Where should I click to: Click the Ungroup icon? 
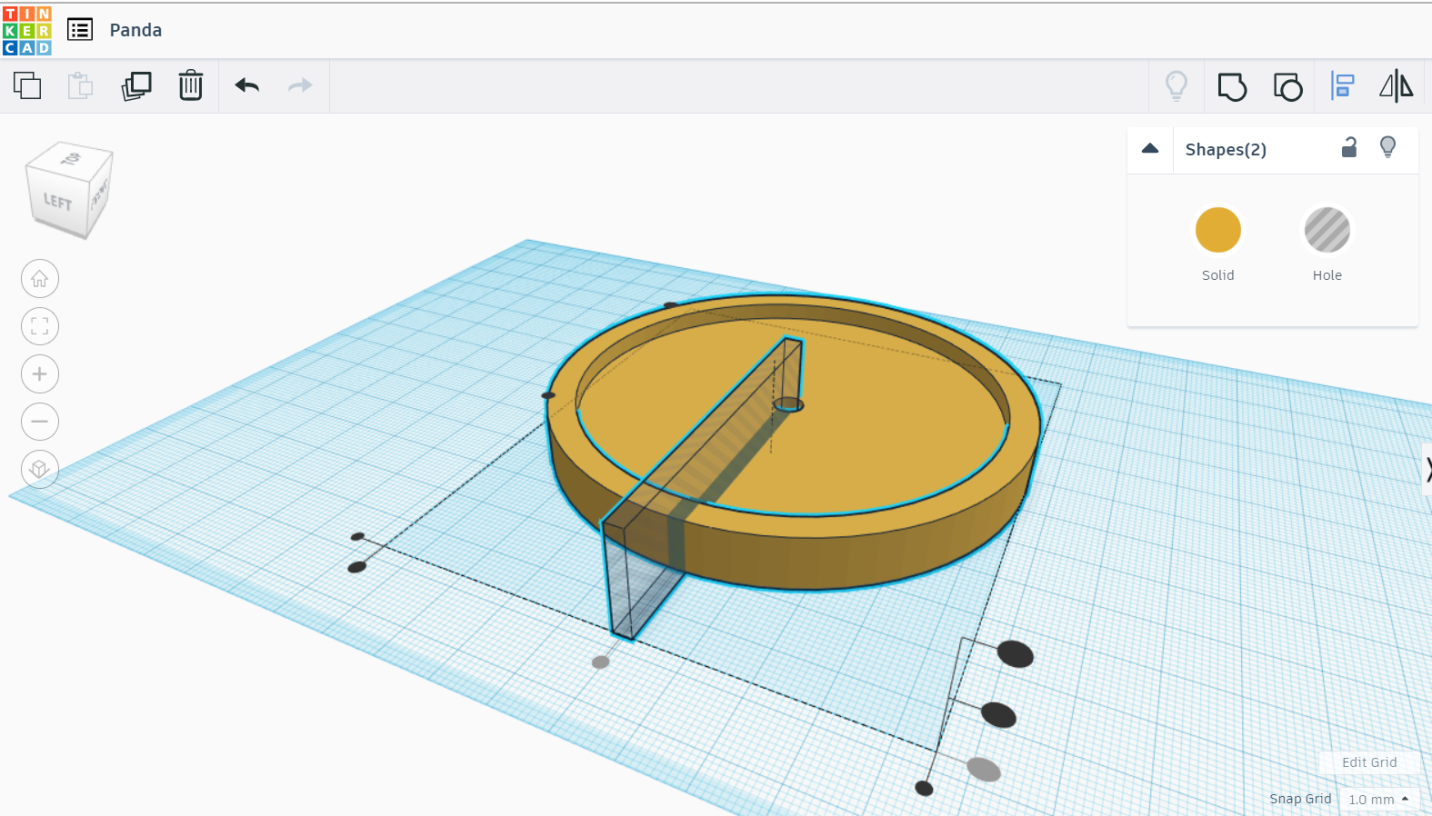click(1288, 87)
